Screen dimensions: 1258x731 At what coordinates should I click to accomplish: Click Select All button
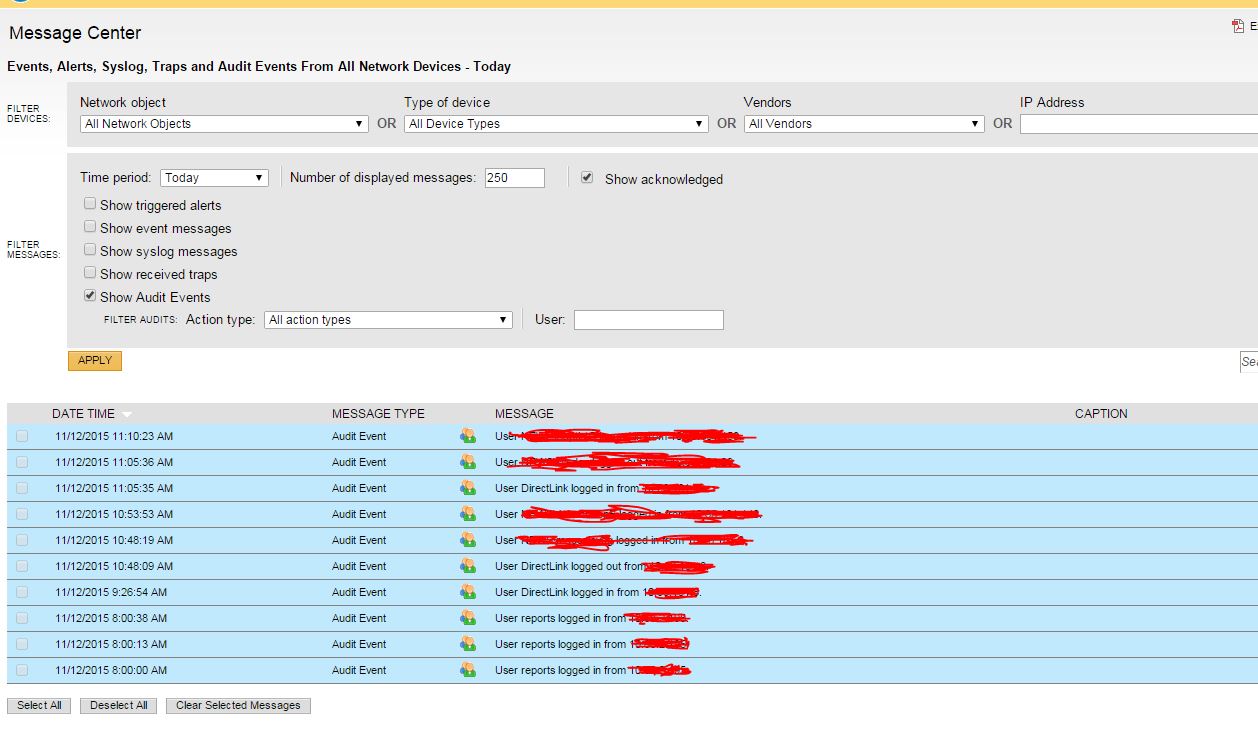39,705
